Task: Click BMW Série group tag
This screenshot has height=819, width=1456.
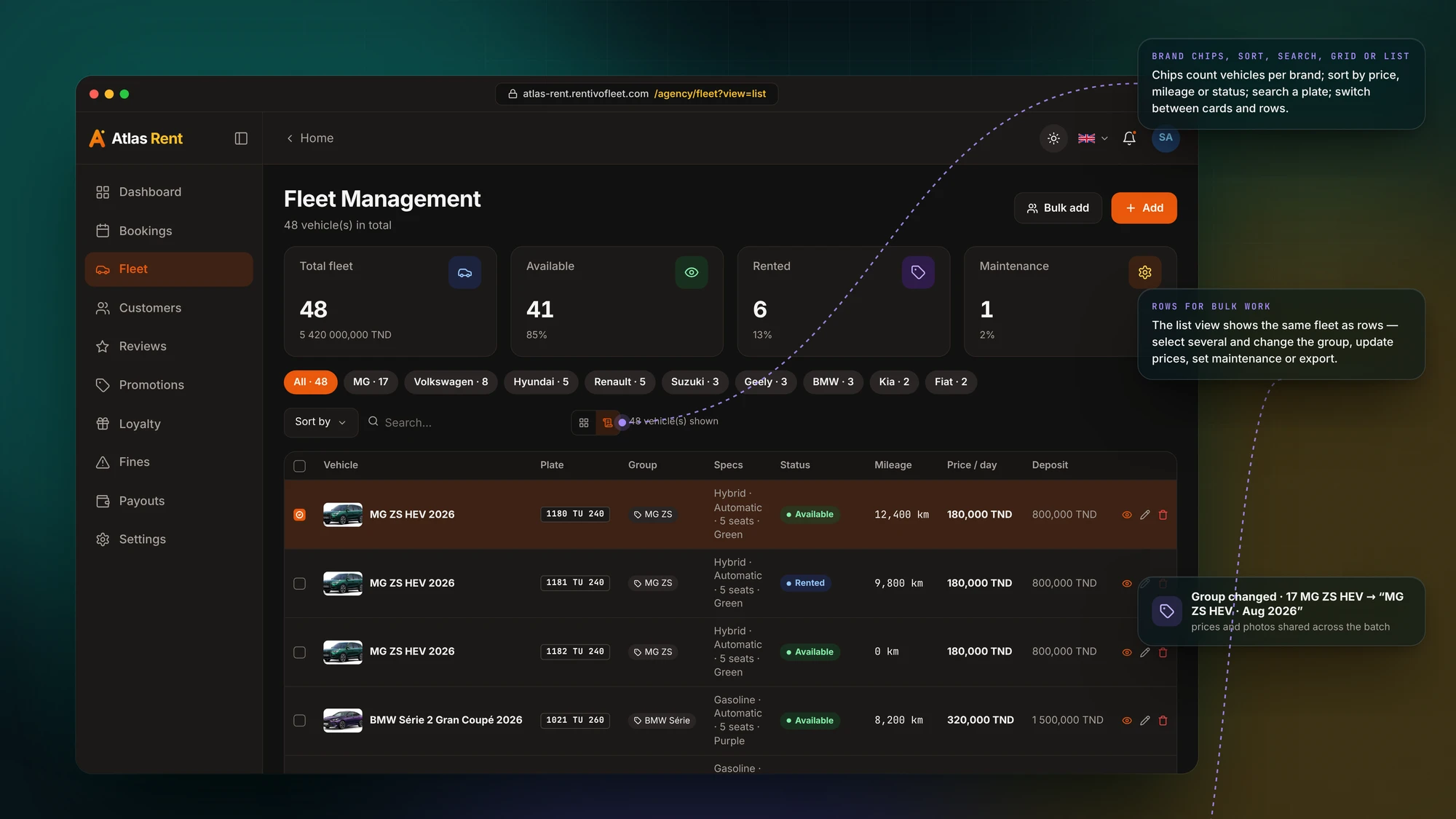Action: (x=662, y=721)
